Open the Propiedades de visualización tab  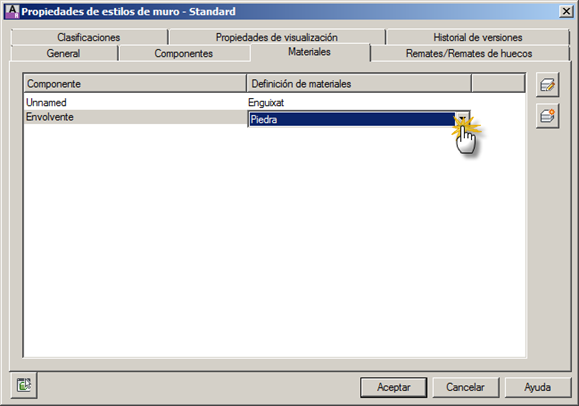tap(277, 37)
